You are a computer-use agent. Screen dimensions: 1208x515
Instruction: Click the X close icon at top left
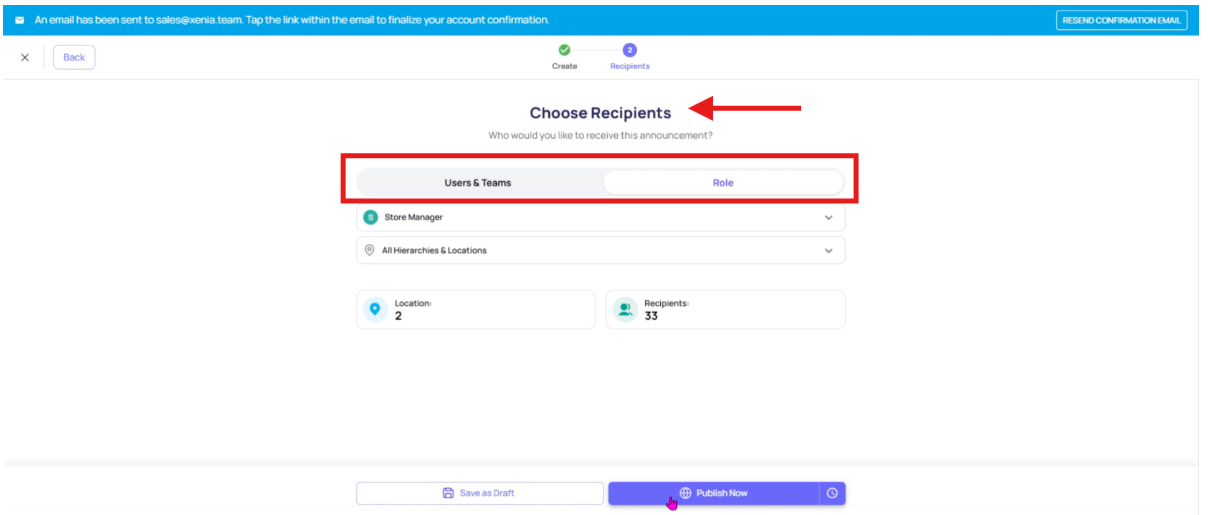[25, 58]
